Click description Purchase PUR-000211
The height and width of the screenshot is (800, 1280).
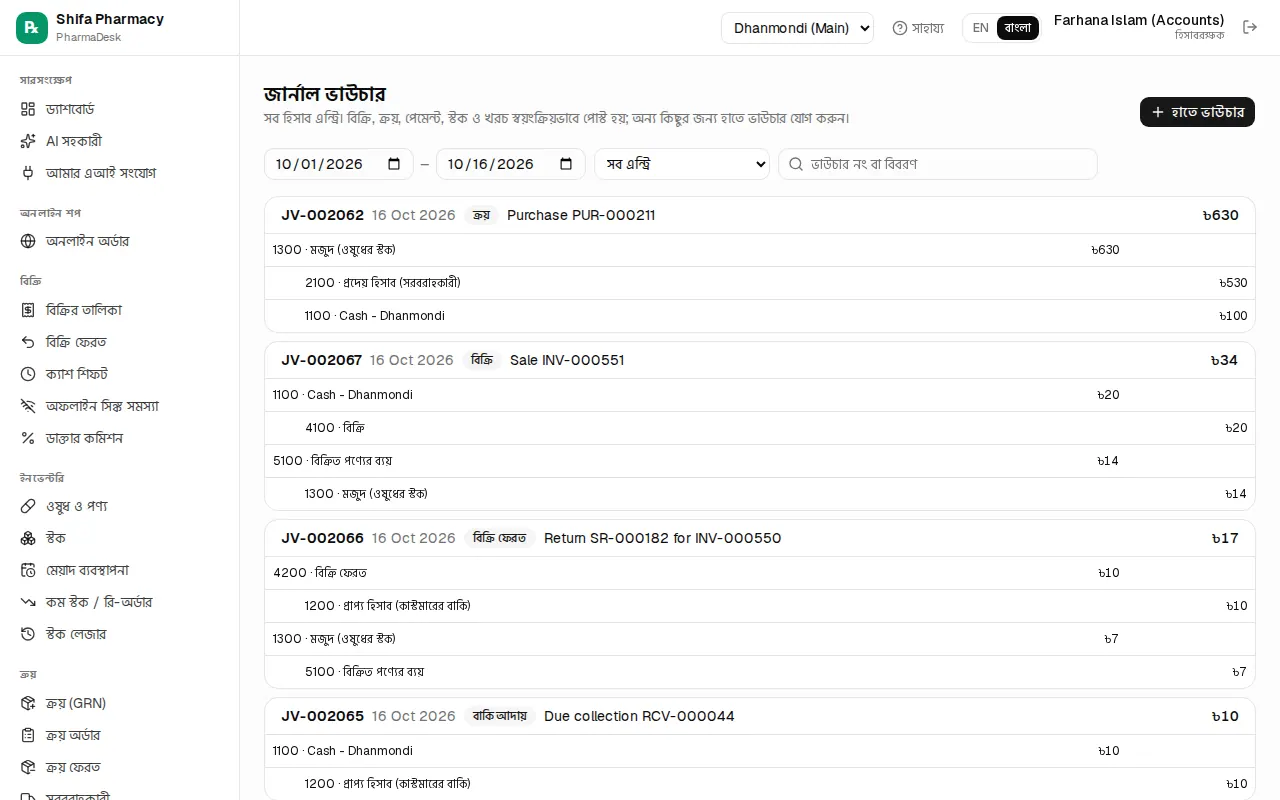tap(581, 215)
